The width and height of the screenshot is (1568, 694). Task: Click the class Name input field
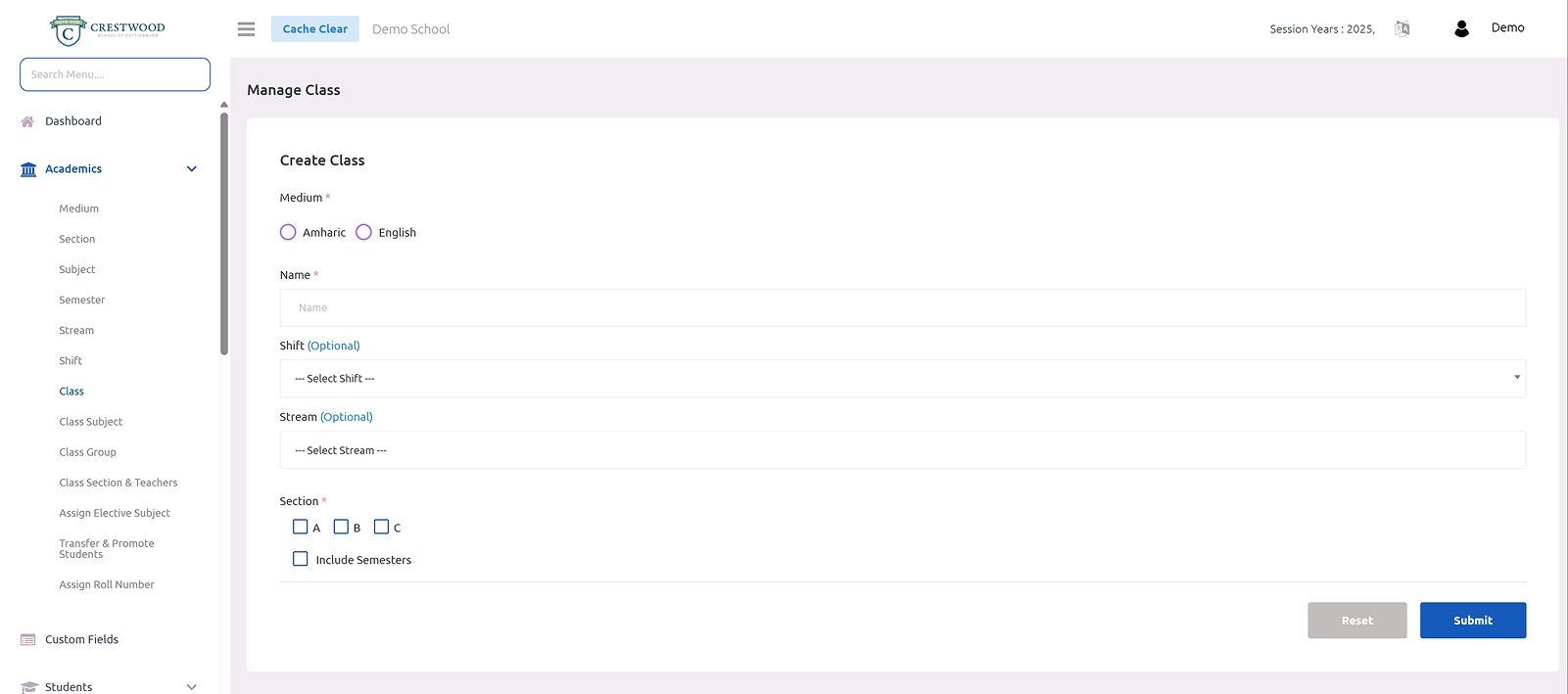[x=902, y=307]
